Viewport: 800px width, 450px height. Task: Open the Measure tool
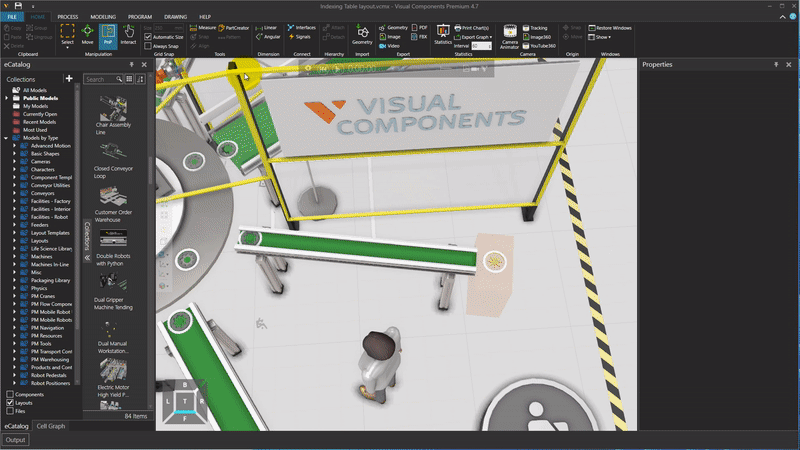(x=203, y=28)
